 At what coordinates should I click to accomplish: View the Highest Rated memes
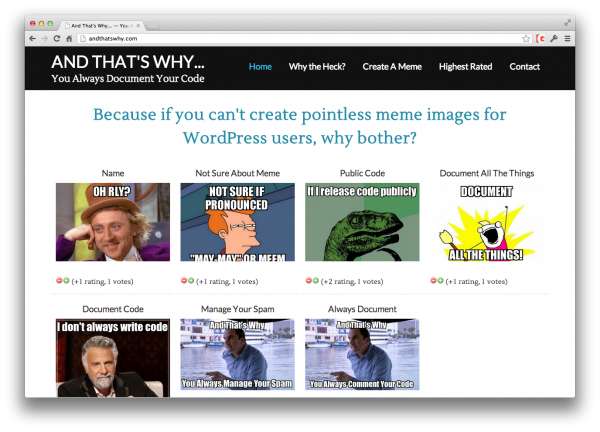click(x=466, y=67)
